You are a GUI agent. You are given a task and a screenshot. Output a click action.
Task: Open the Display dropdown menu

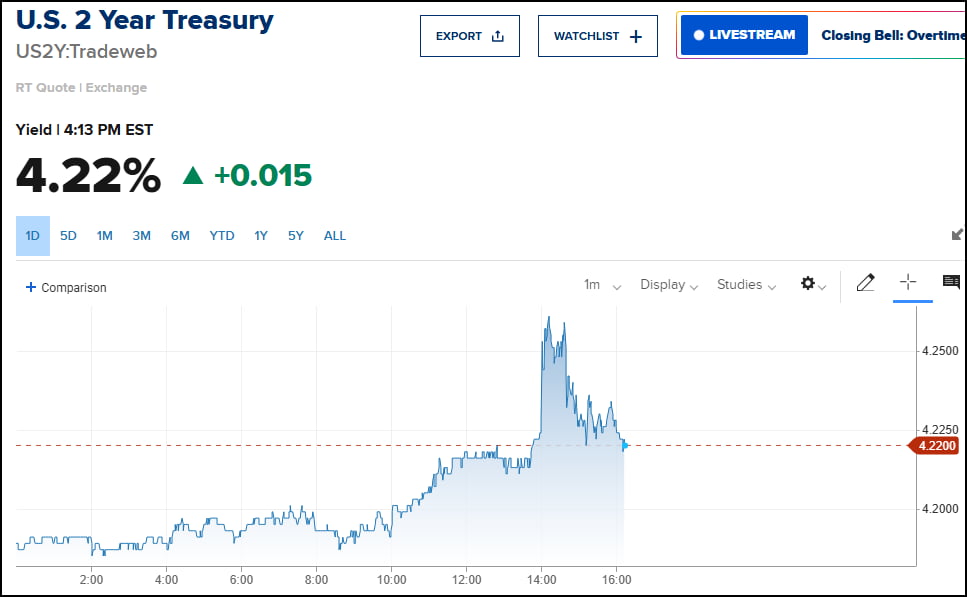[x=669, y=285]
